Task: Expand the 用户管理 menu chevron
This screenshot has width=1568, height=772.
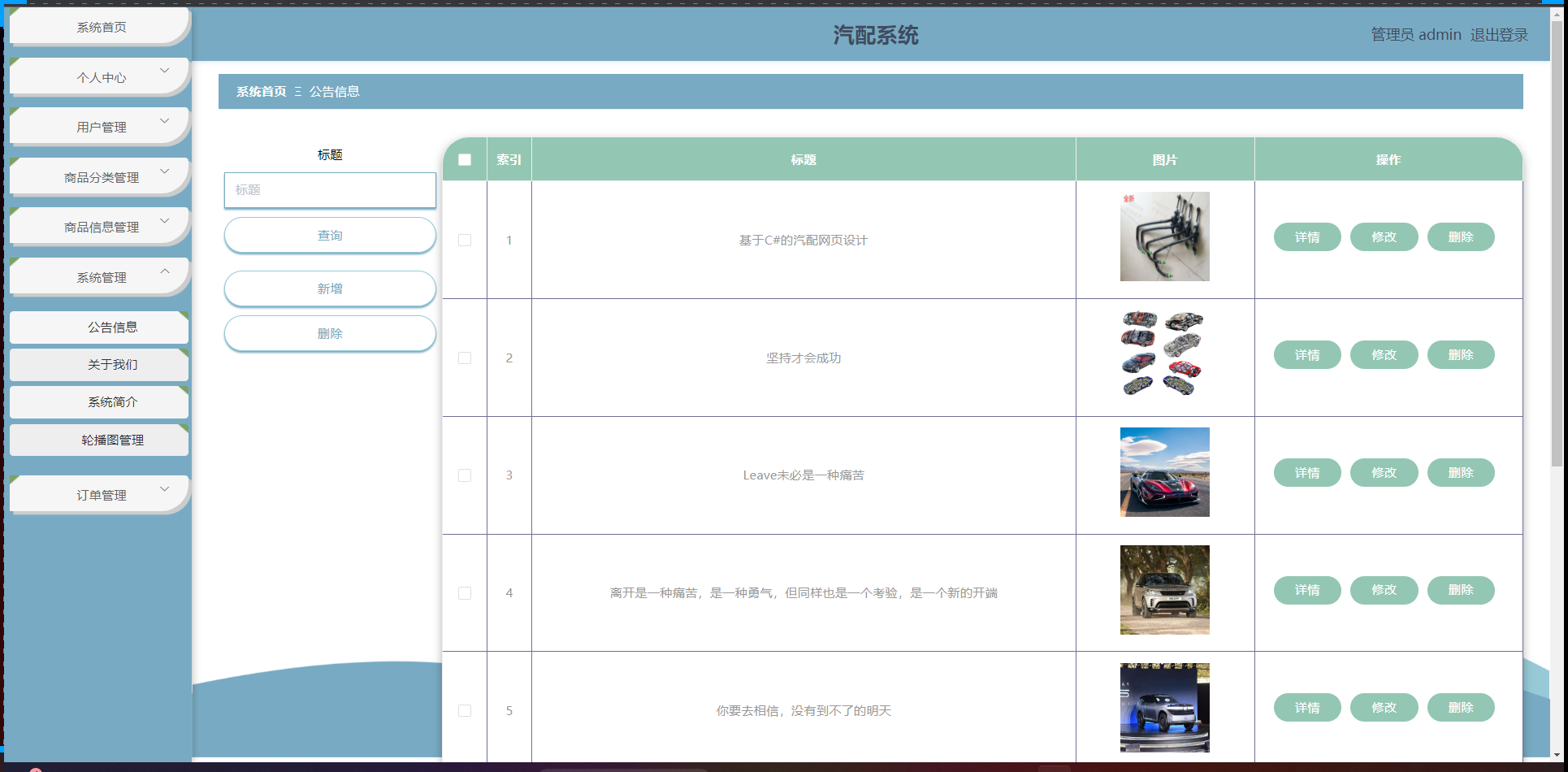Action: pos(165,121)
